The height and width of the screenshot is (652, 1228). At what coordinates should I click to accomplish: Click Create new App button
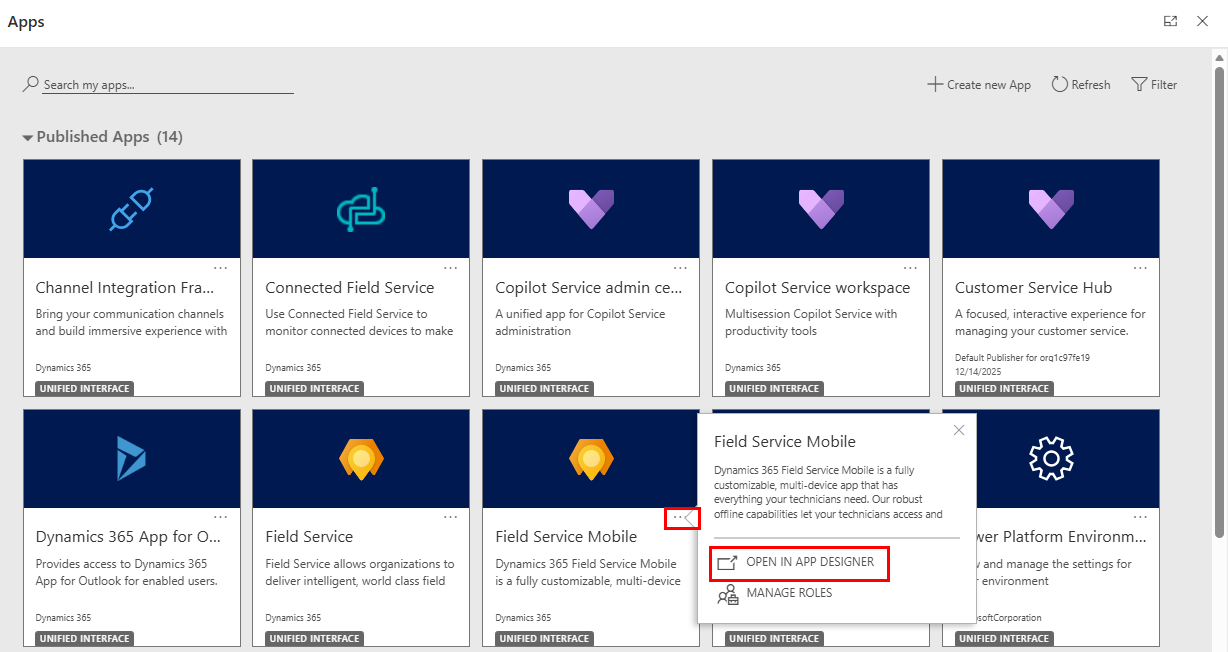coord(979,85)
